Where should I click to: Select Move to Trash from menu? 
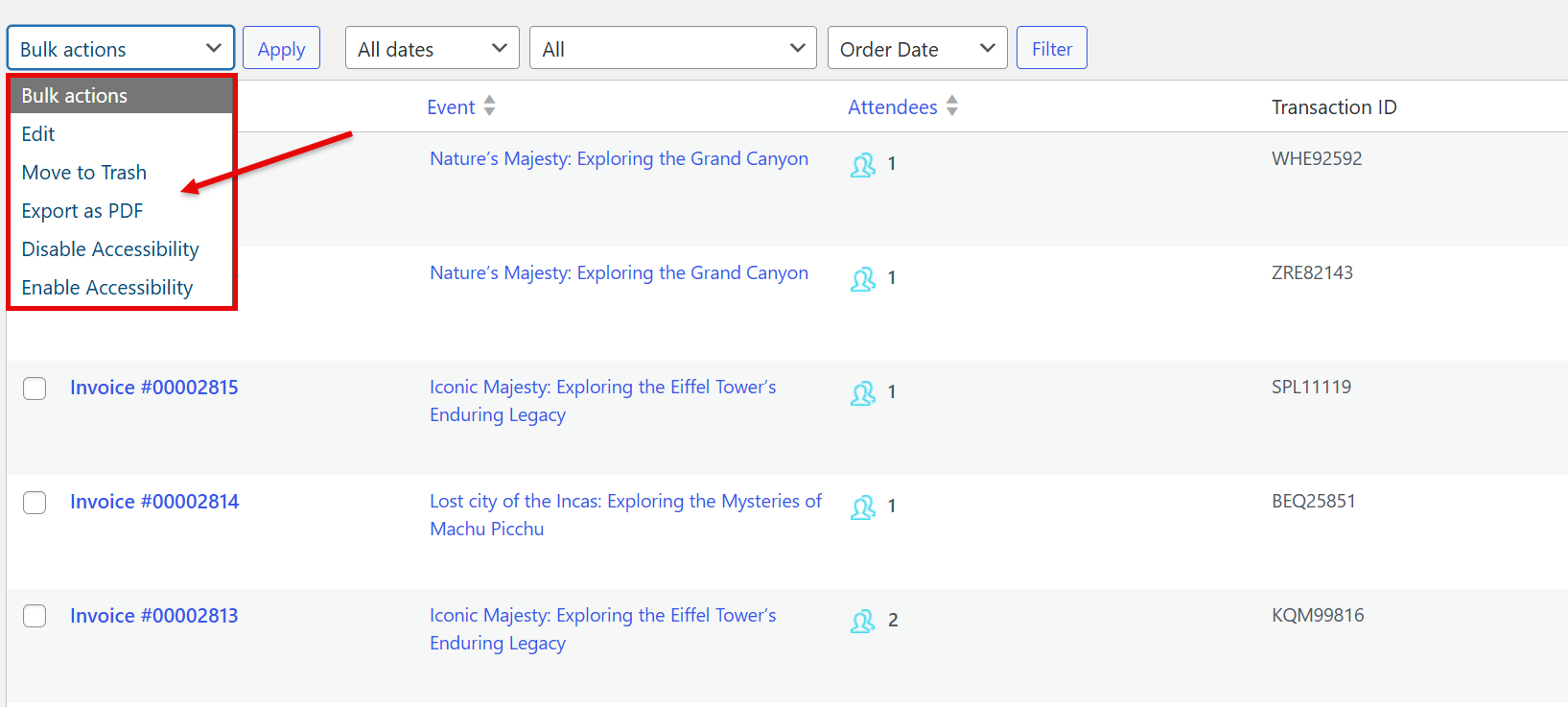pos(84,173)
